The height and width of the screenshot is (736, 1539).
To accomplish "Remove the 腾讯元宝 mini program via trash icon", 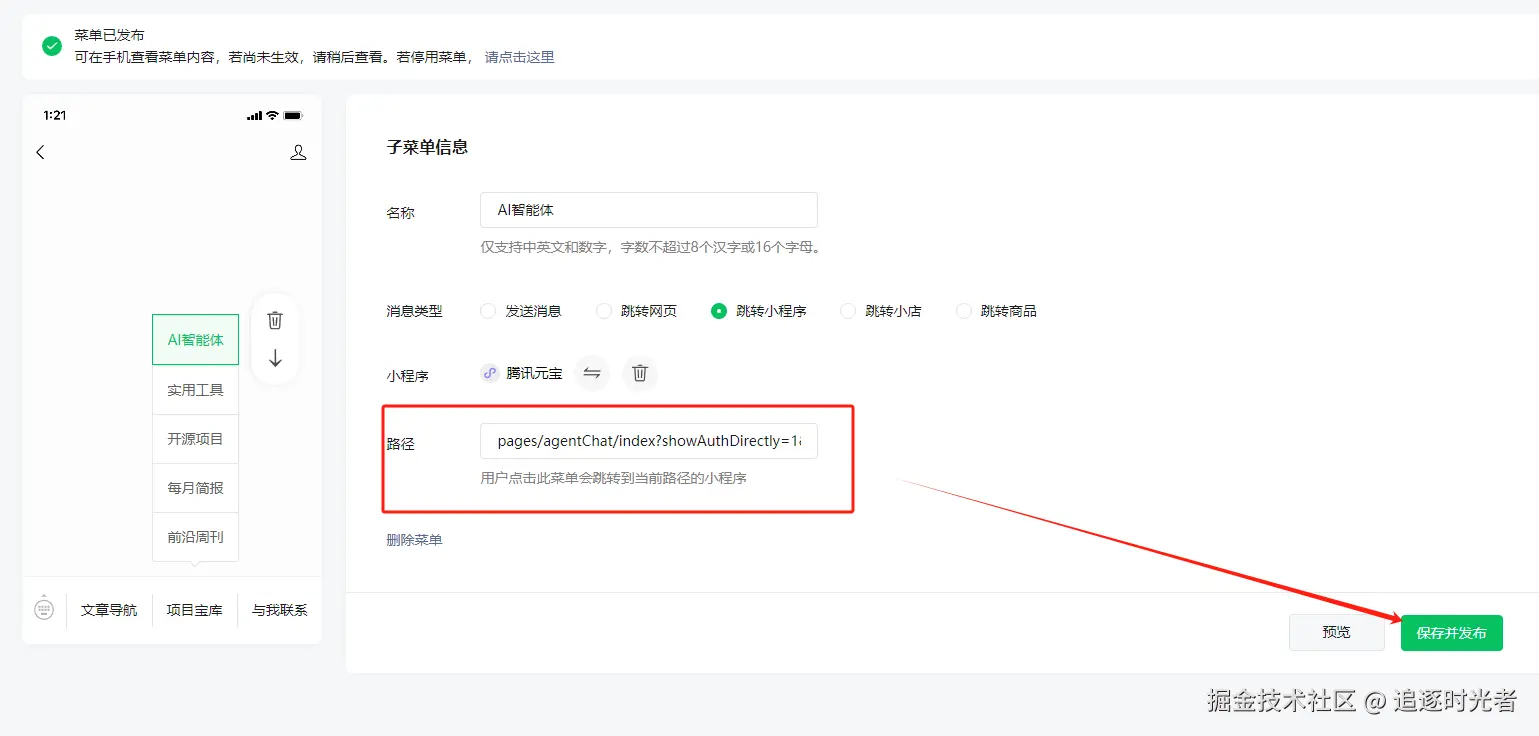I will [x=640, y=373].
